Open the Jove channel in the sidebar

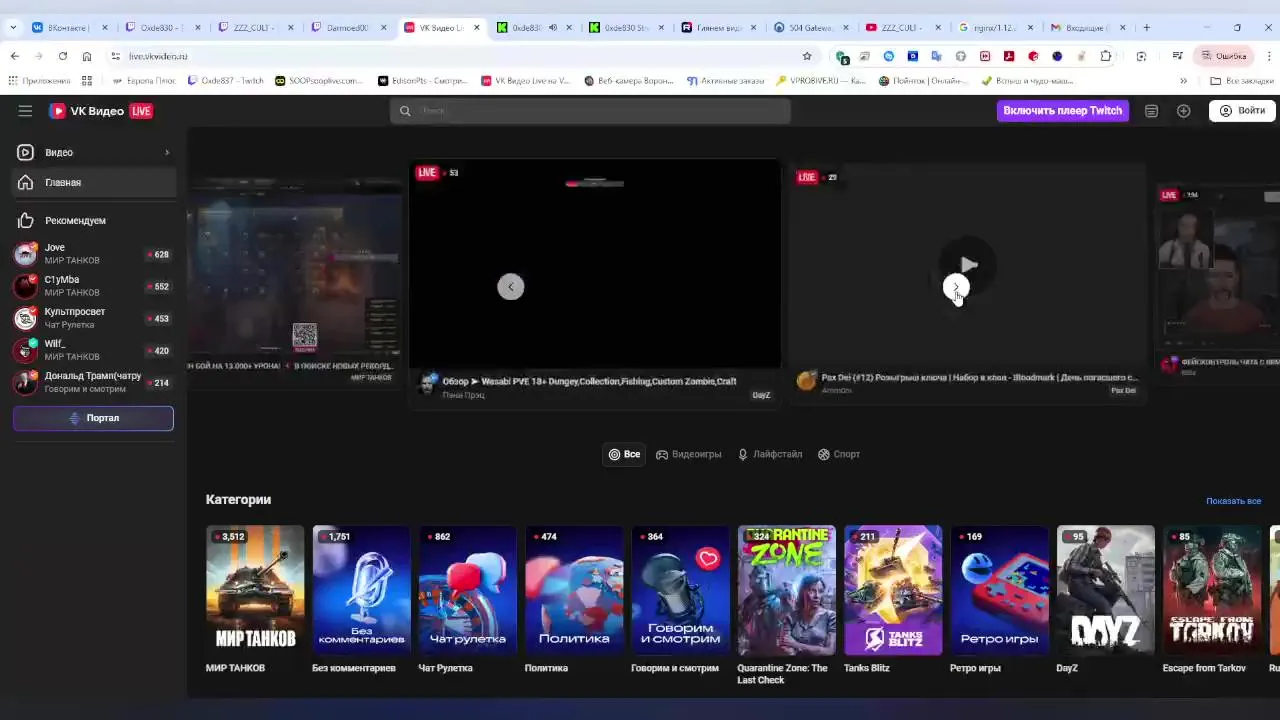click(93, 254)
